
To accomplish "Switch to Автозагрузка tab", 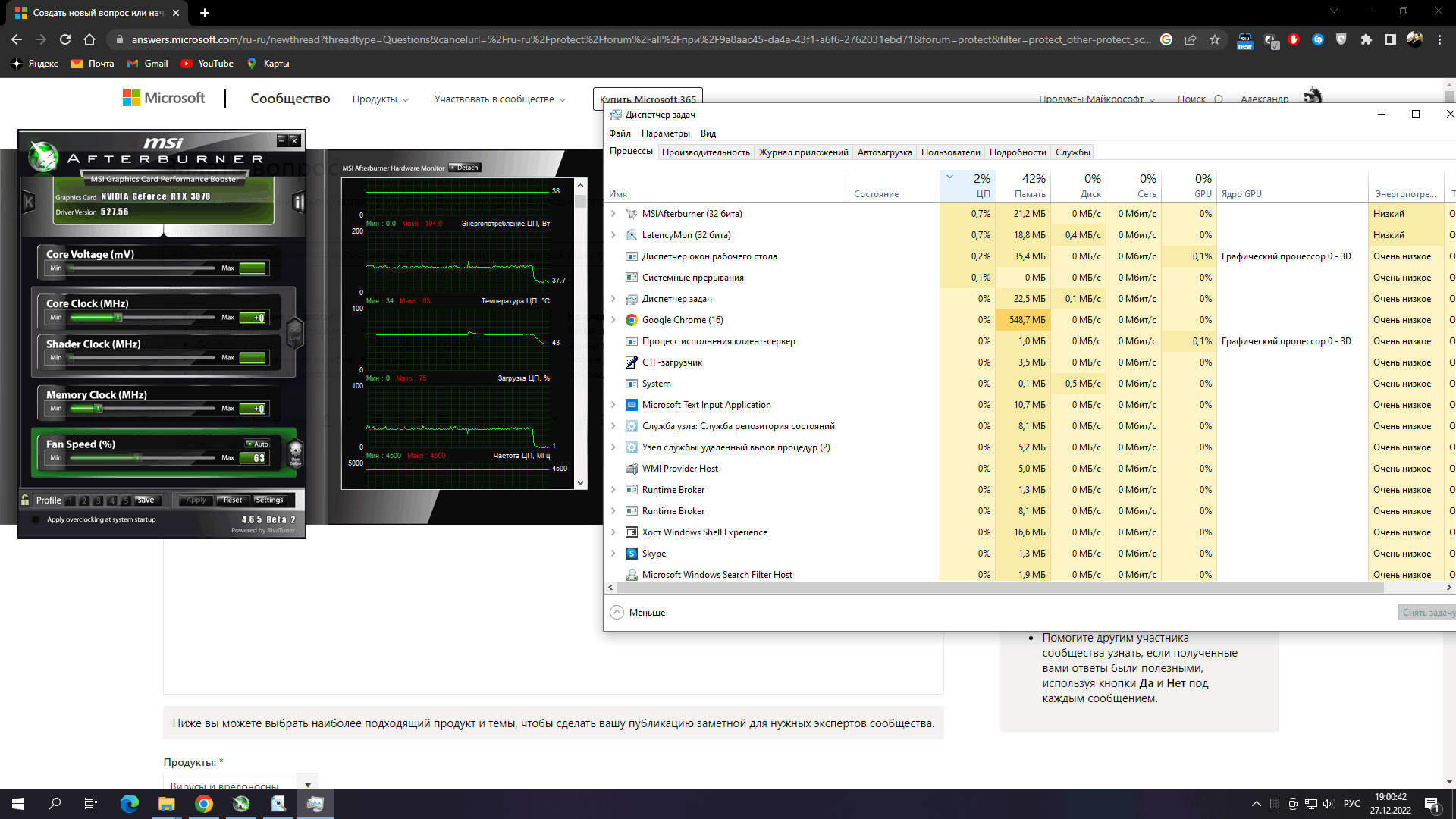I will coord(884,152).
